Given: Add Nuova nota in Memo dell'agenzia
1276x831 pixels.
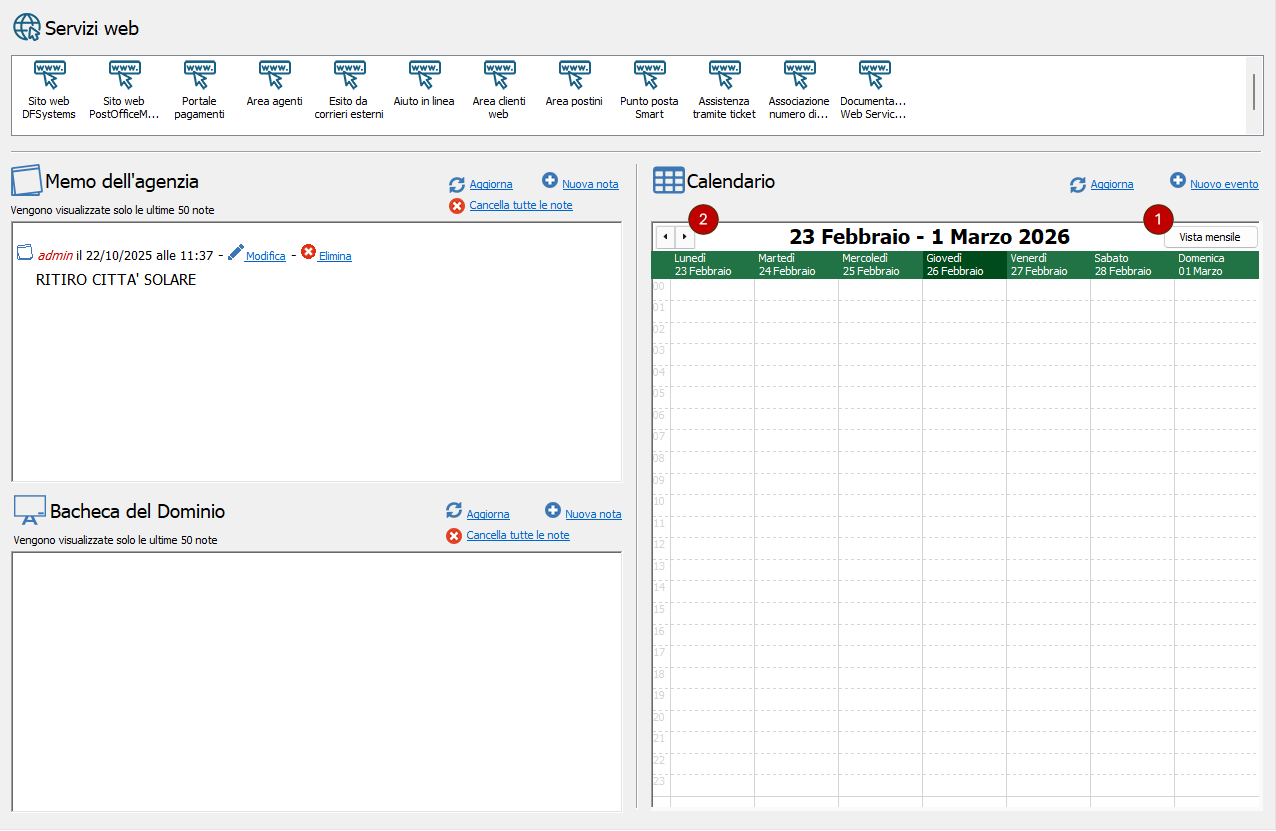Looking at the screenshot, I should click(590, 184).
